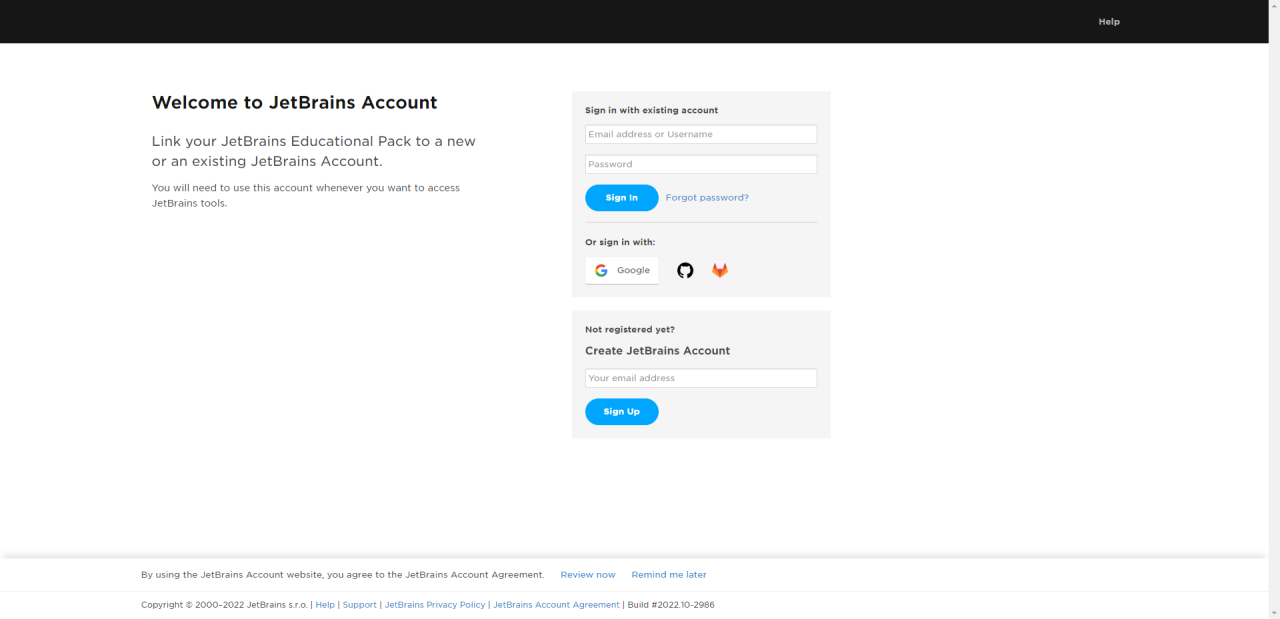This screenshot has width=1280, height=619.
Task: Click the Email address or Username field
Action: tap(701, 134)
